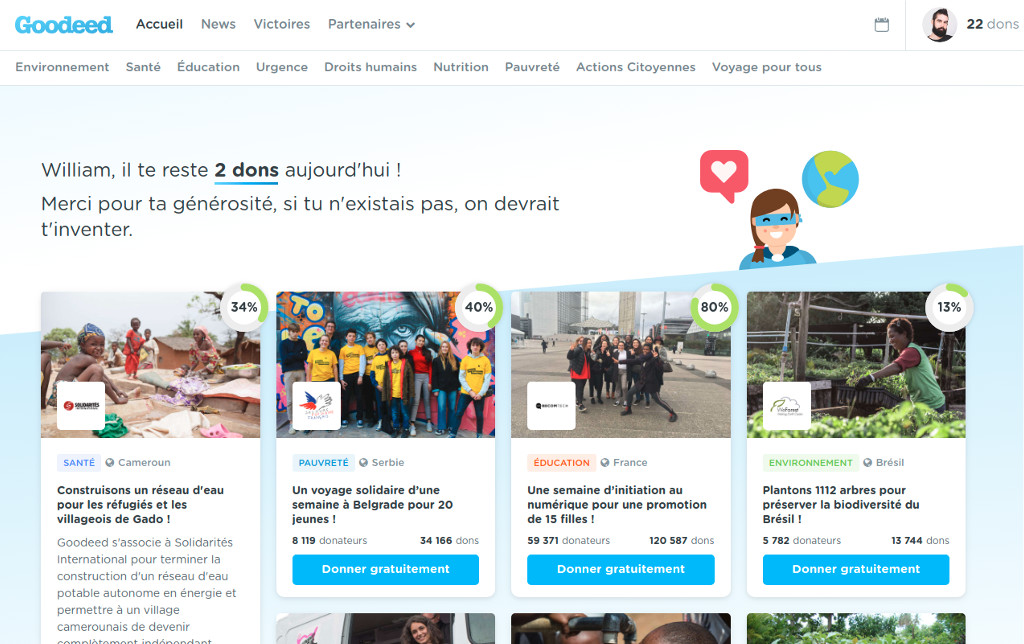Viewport: 1024px width, 644px height.
Task: Click the Éducation tag on France card
Action: 561,462
